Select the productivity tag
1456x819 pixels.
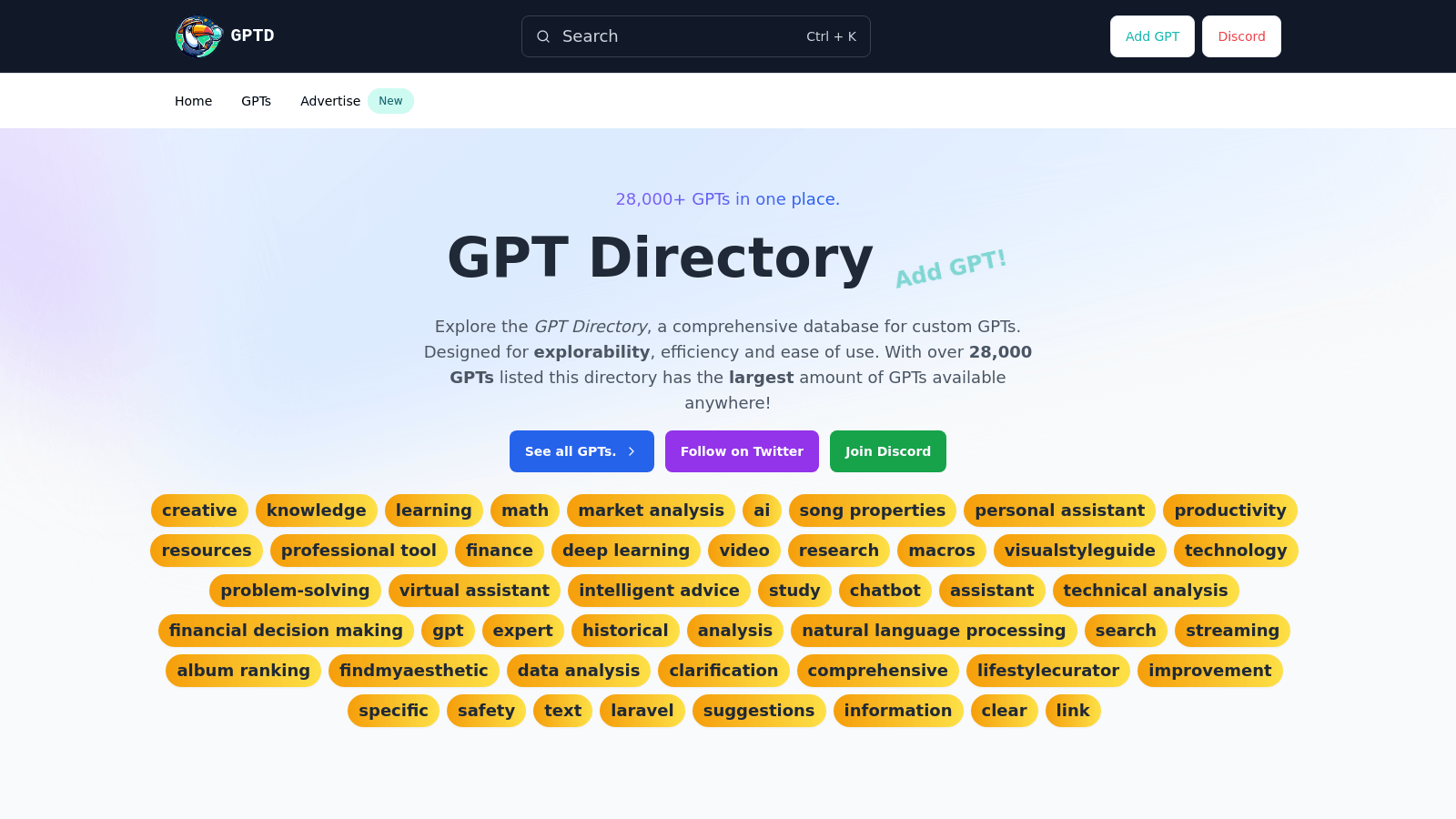coord(1230,511)
